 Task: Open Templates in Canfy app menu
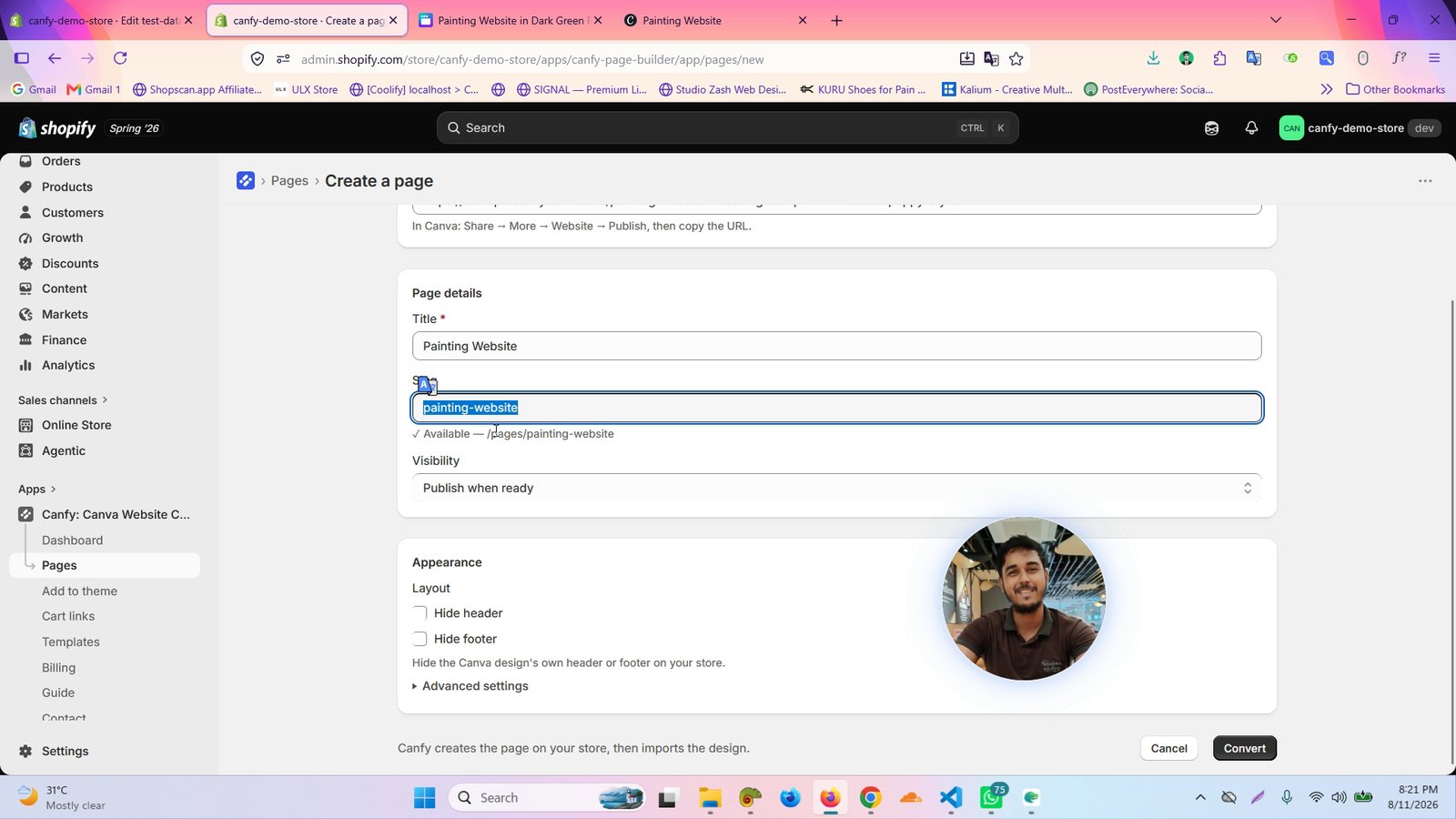71,642
